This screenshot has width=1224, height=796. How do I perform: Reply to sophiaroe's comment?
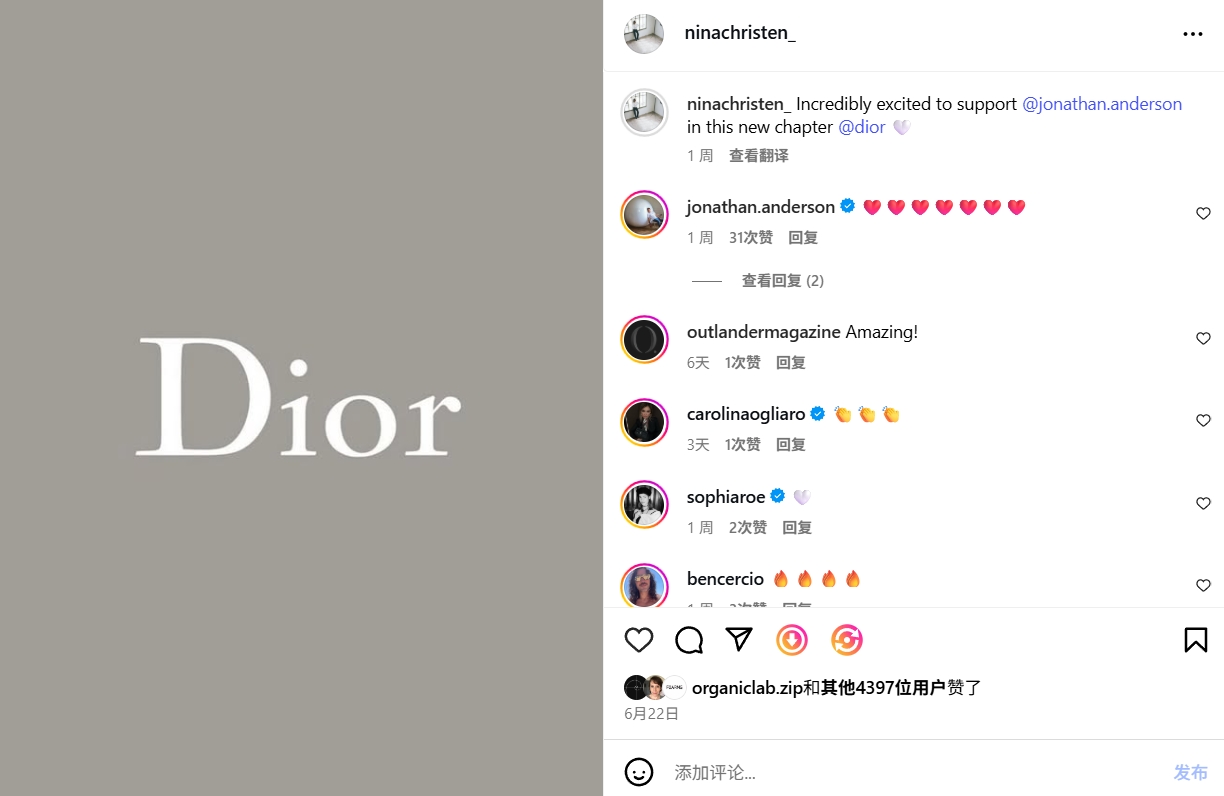pyautogui.click(x=797, y=527)
